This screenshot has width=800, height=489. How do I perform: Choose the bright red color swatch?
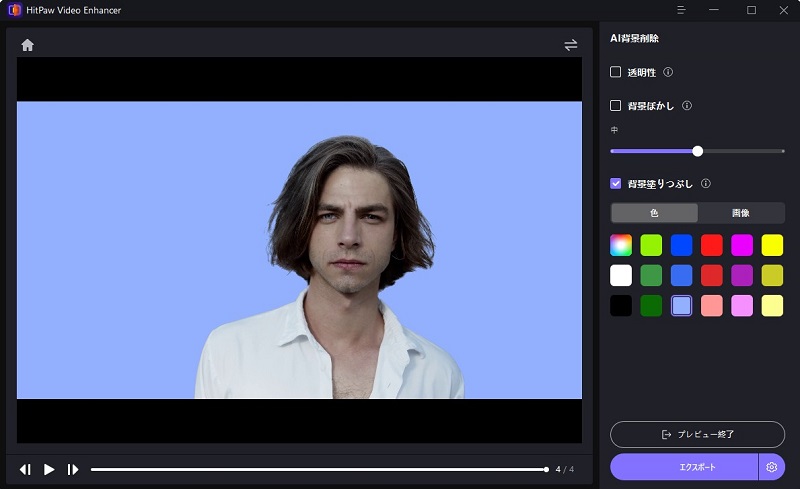pyautogui.click(x=711, y=245)
